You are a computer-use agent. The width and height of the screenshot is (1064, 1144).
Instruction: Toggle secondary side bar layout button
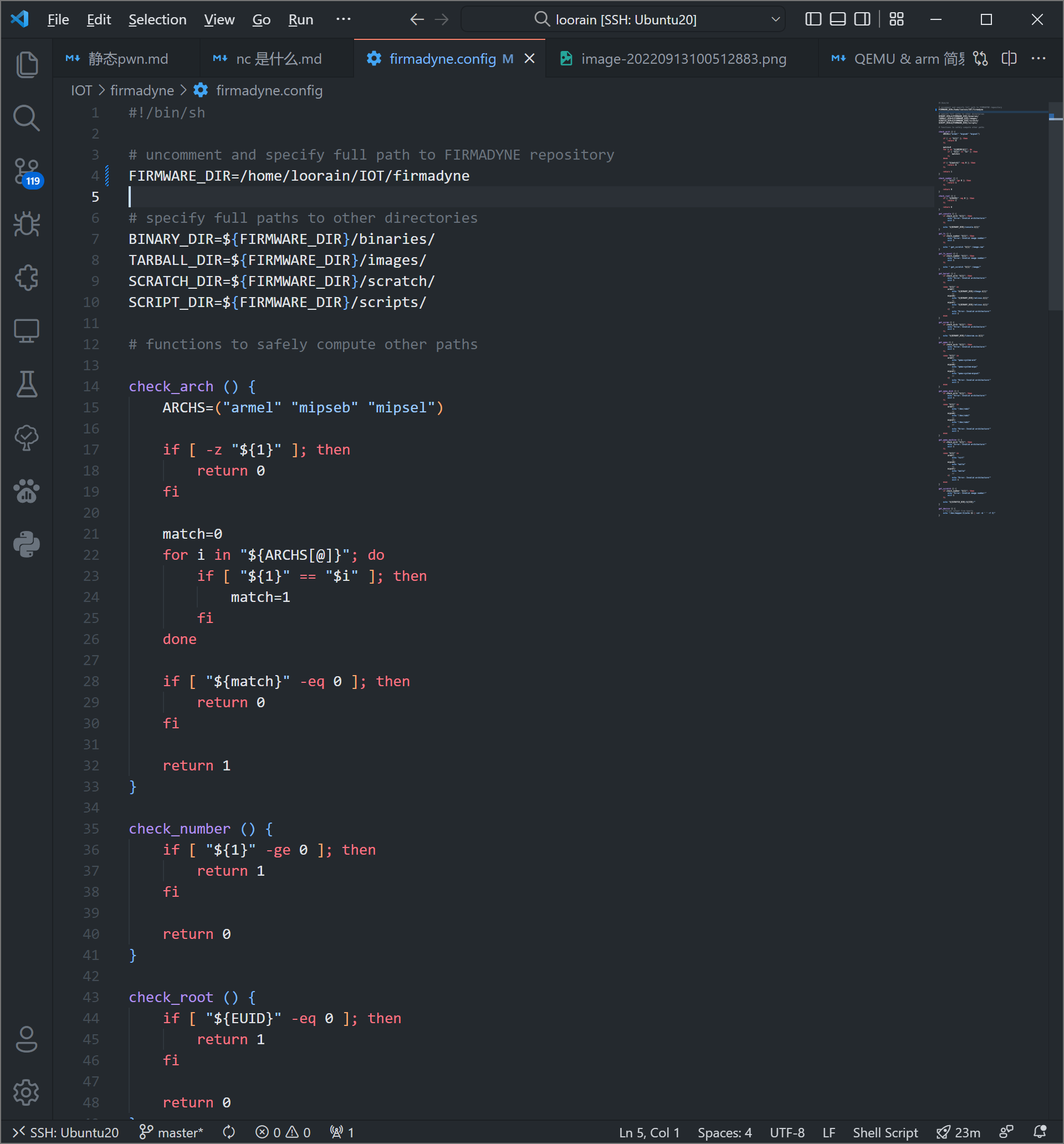coord(862,19)
